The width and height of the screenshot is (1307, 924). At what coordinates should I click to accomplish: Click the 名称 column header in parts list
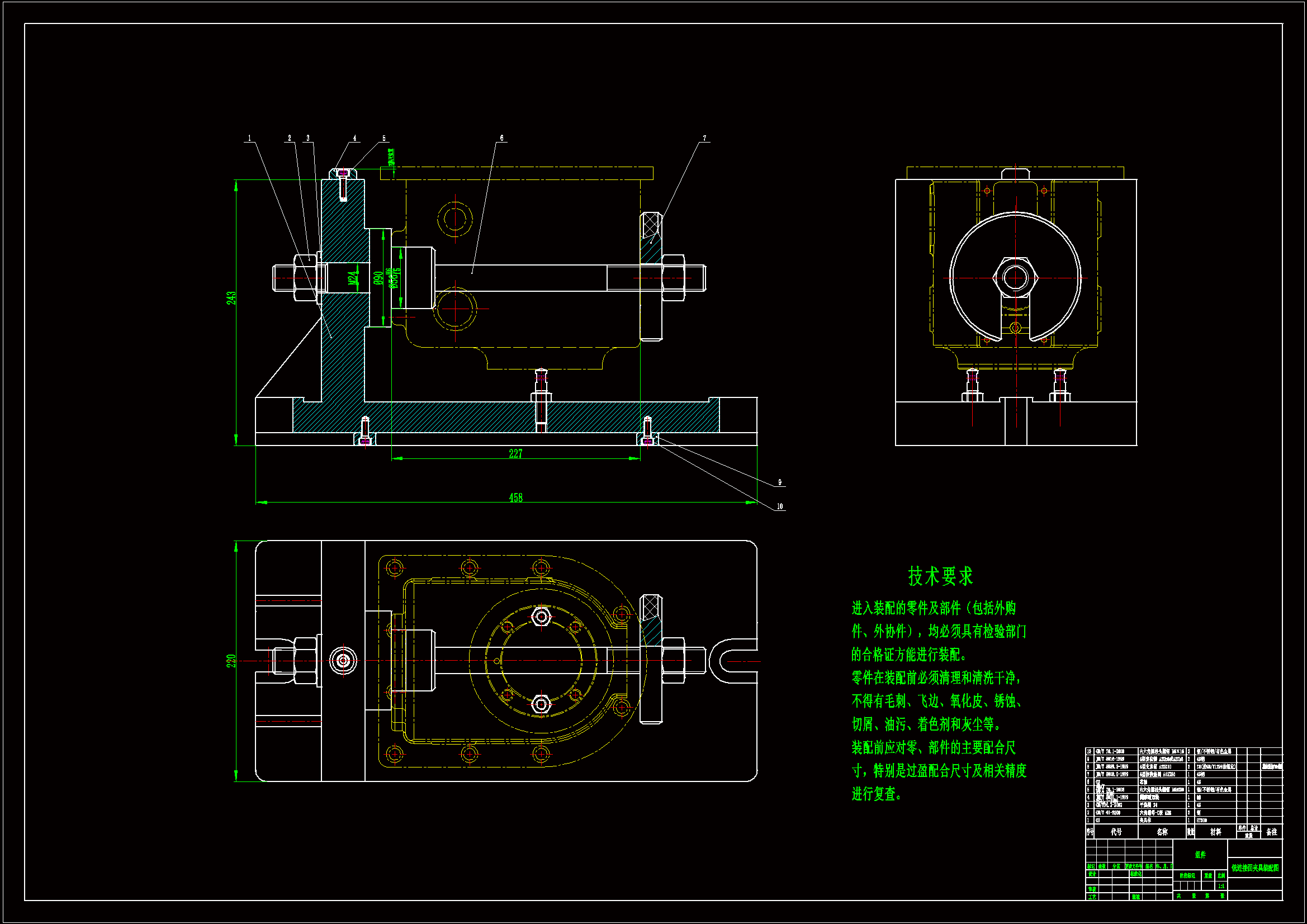click(1162, 832)
